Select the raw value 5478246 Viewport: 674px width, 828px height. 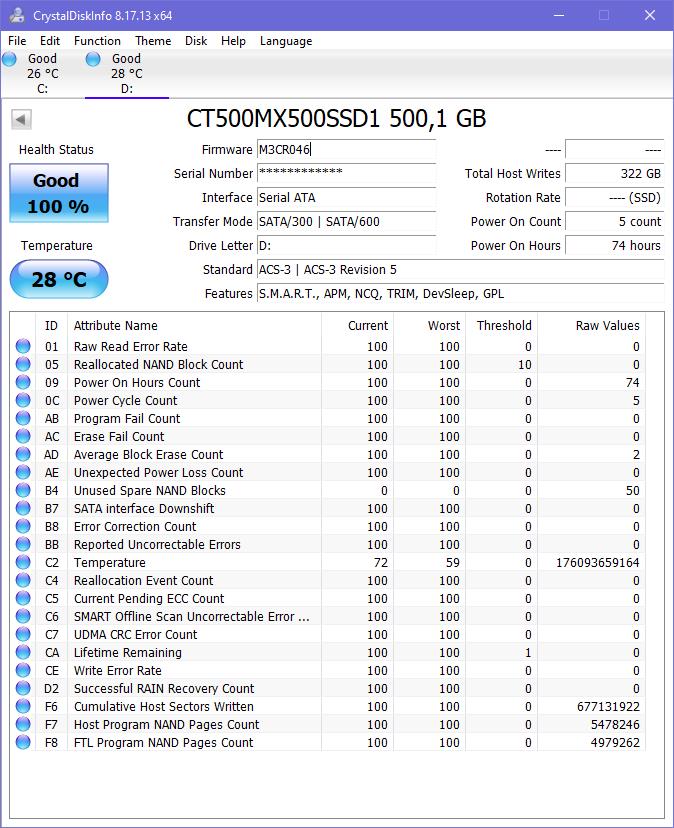(615, 724)
